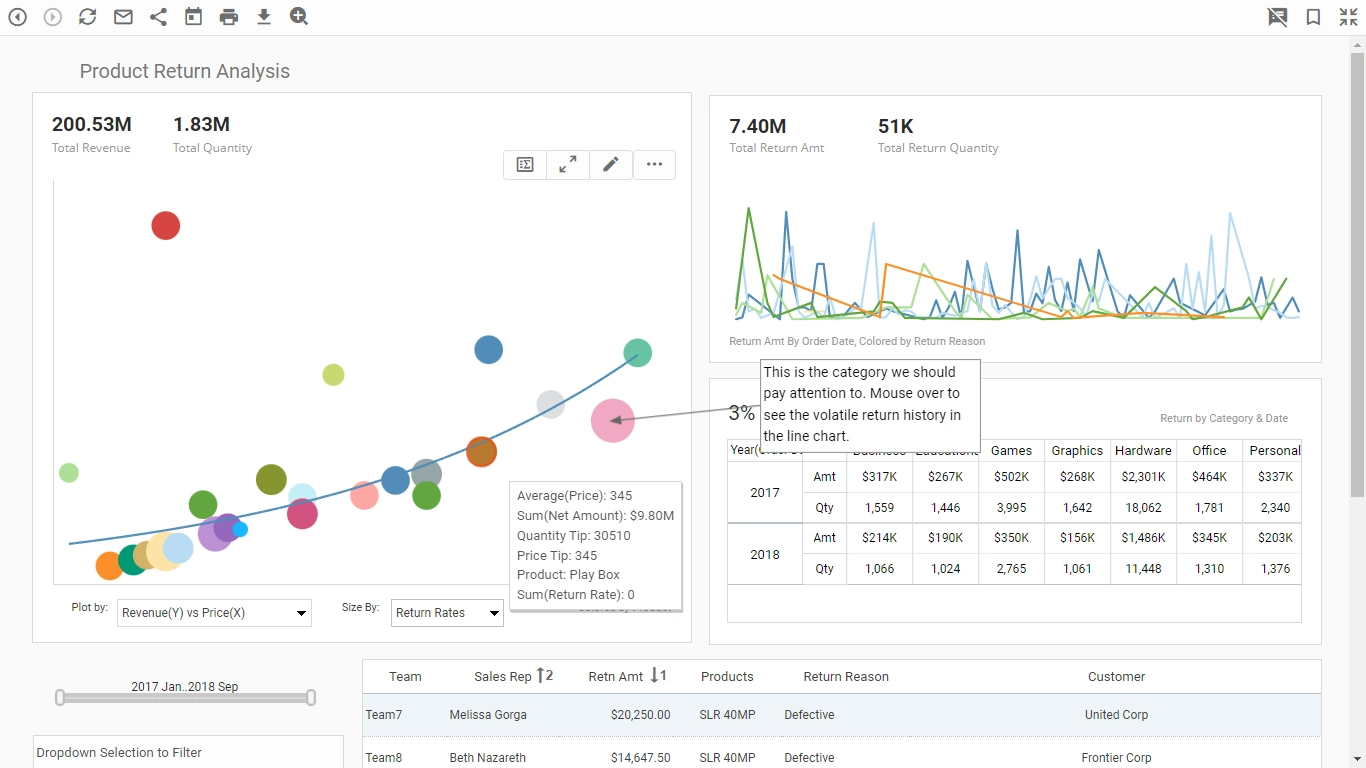The image size is (1366, 768).
Task: Open the more options ellipsis menu
Action: point(654,164)
